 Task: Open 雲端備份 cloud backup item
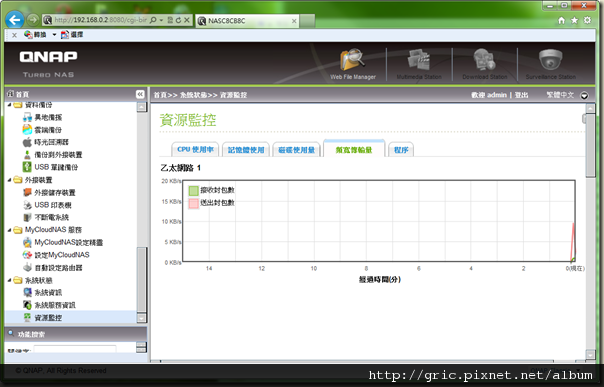coord(42,130)
